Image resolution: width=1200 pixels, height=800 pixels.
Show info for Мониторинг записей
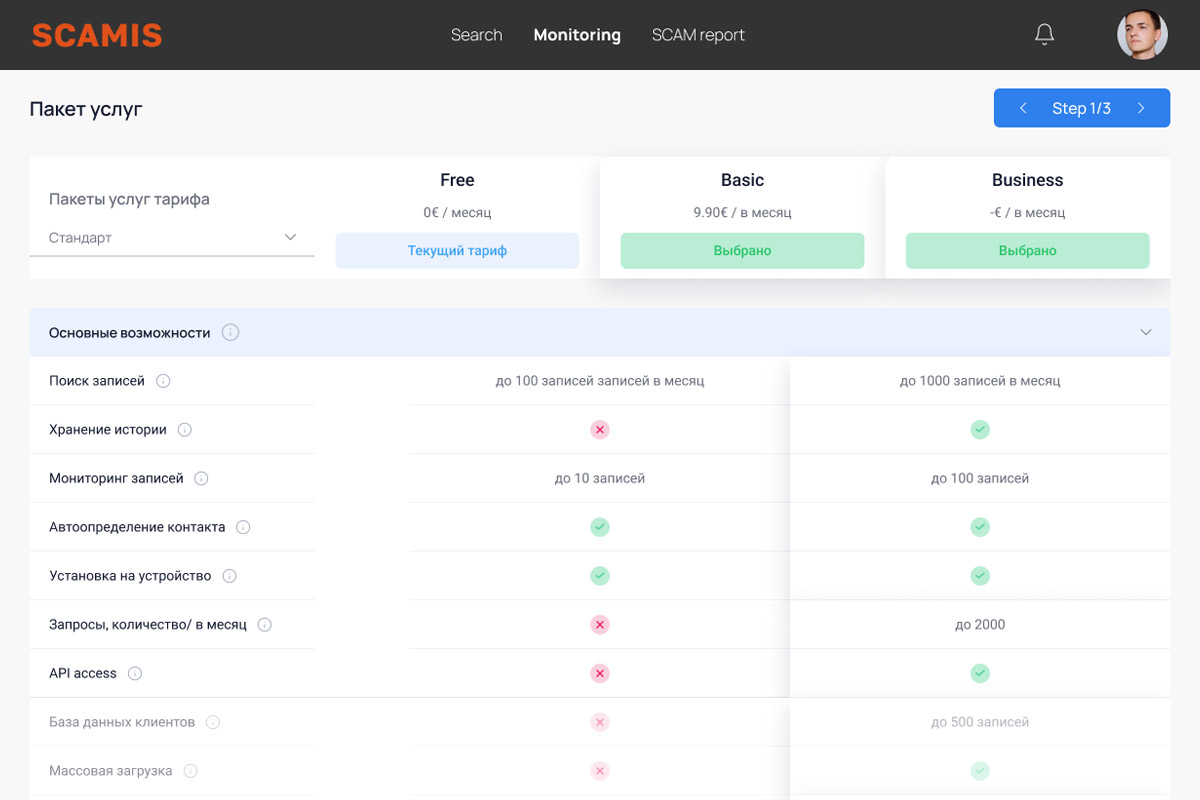(x=201, y=479)
